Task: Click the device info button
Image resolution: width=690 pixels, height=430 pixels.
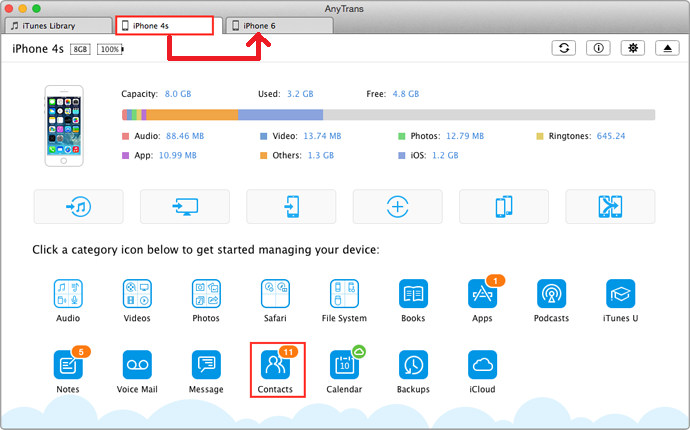Action: coord(598,48)
